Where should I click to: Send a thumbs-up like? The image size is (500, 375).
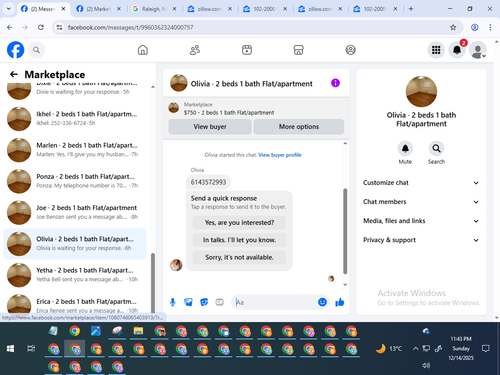[x=340, y=302]
